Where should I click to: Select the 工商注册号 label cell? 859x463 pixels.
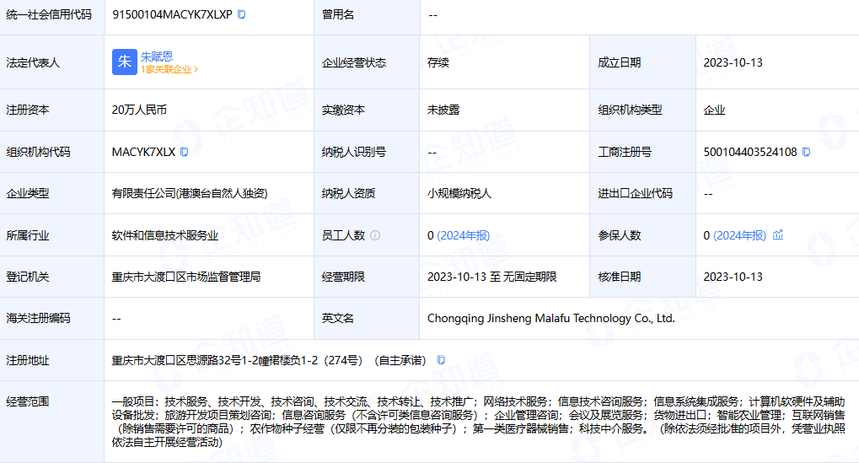click(643, 152)
